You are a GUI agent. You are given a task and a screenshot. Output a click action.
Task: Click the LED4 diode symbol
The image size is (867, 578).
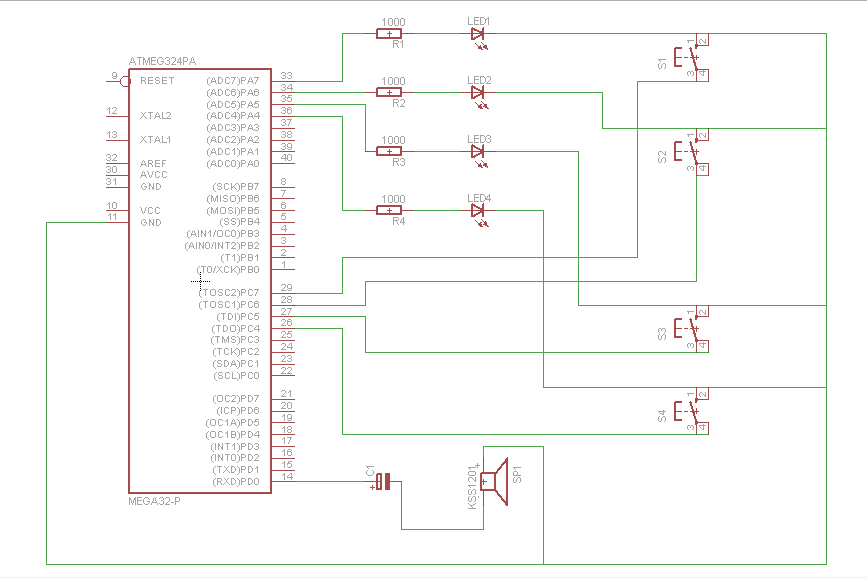(x=478, y=210)
